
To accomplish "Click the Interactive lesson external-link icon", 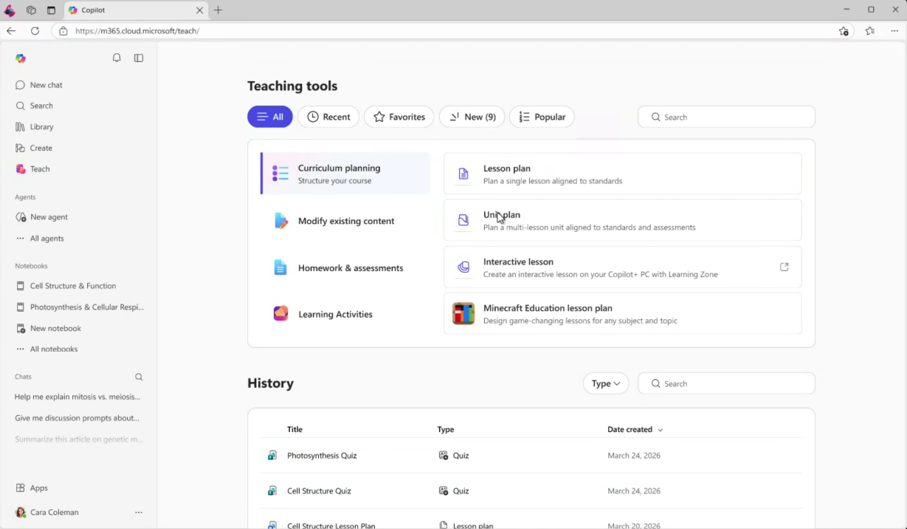I will [x=784, y=267].
